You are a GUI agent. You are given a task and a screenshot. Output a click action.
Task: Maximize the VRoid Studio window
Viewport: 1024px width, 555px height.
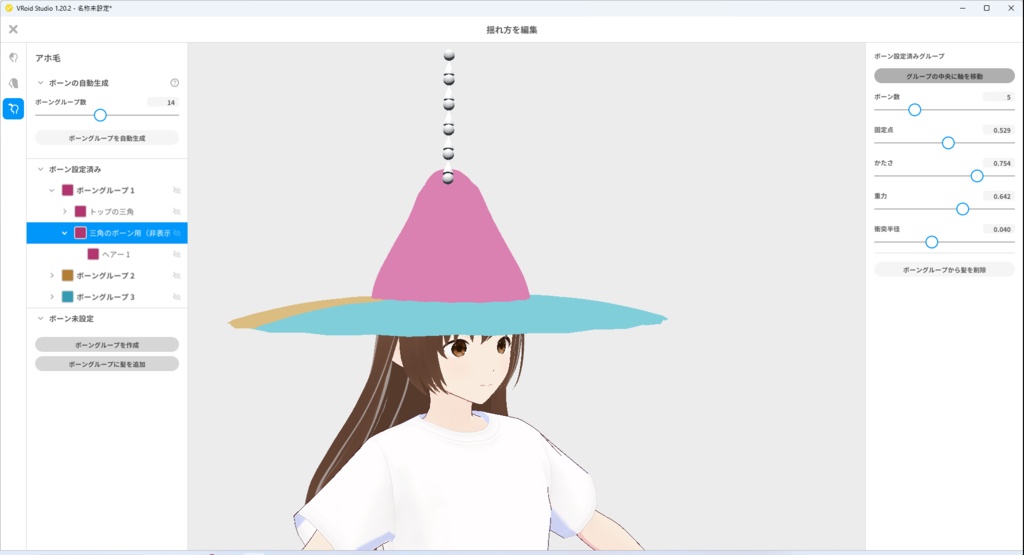[x=987, y=8]
